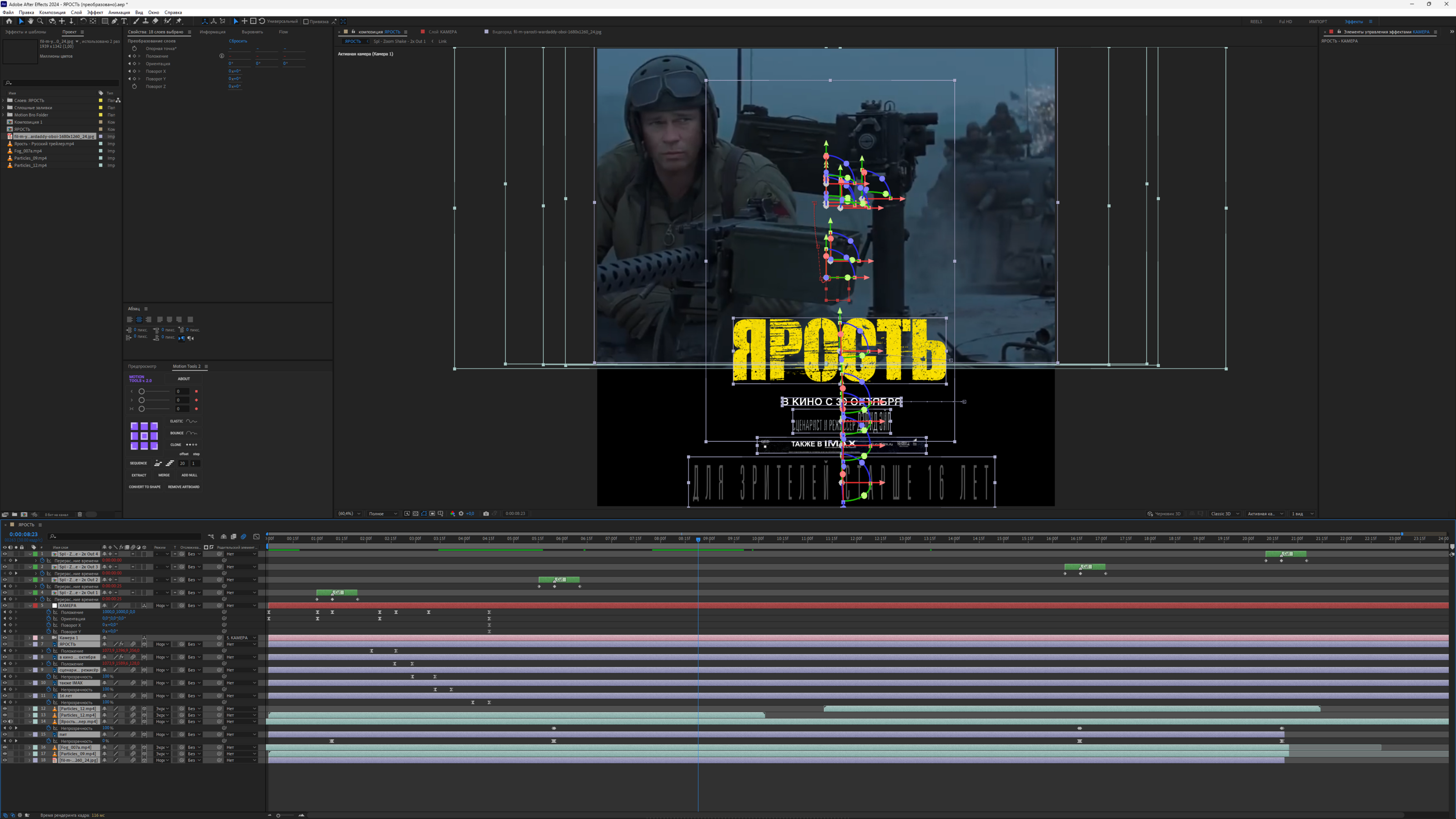Select the Eraser tool

tap(156, 21)
